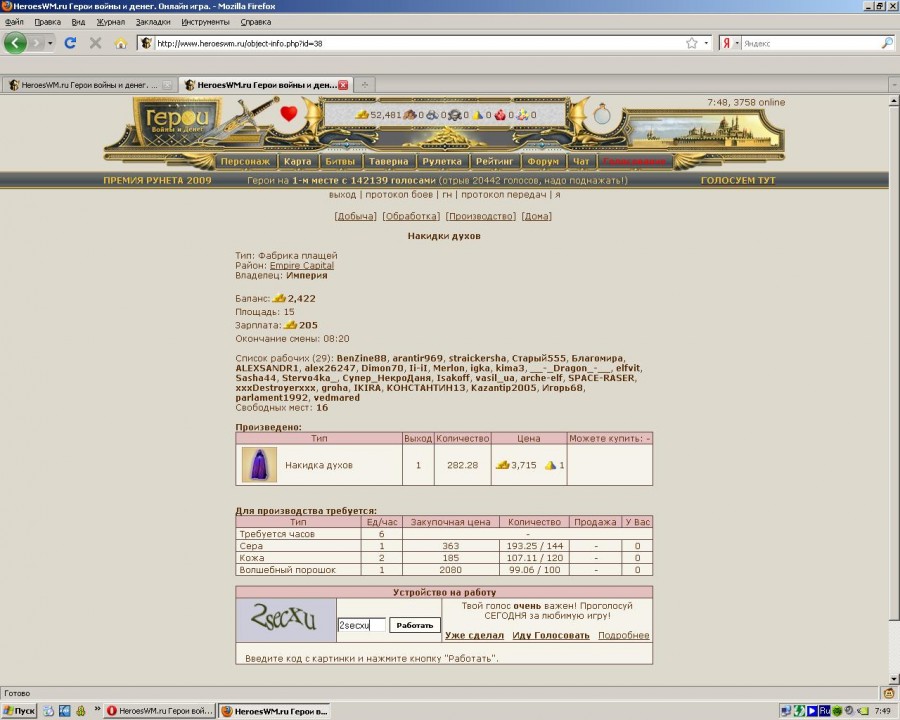Open the Журнал menu
Image resolution: width=900 pixels, height=720 pixels.
tap(111, 22)
